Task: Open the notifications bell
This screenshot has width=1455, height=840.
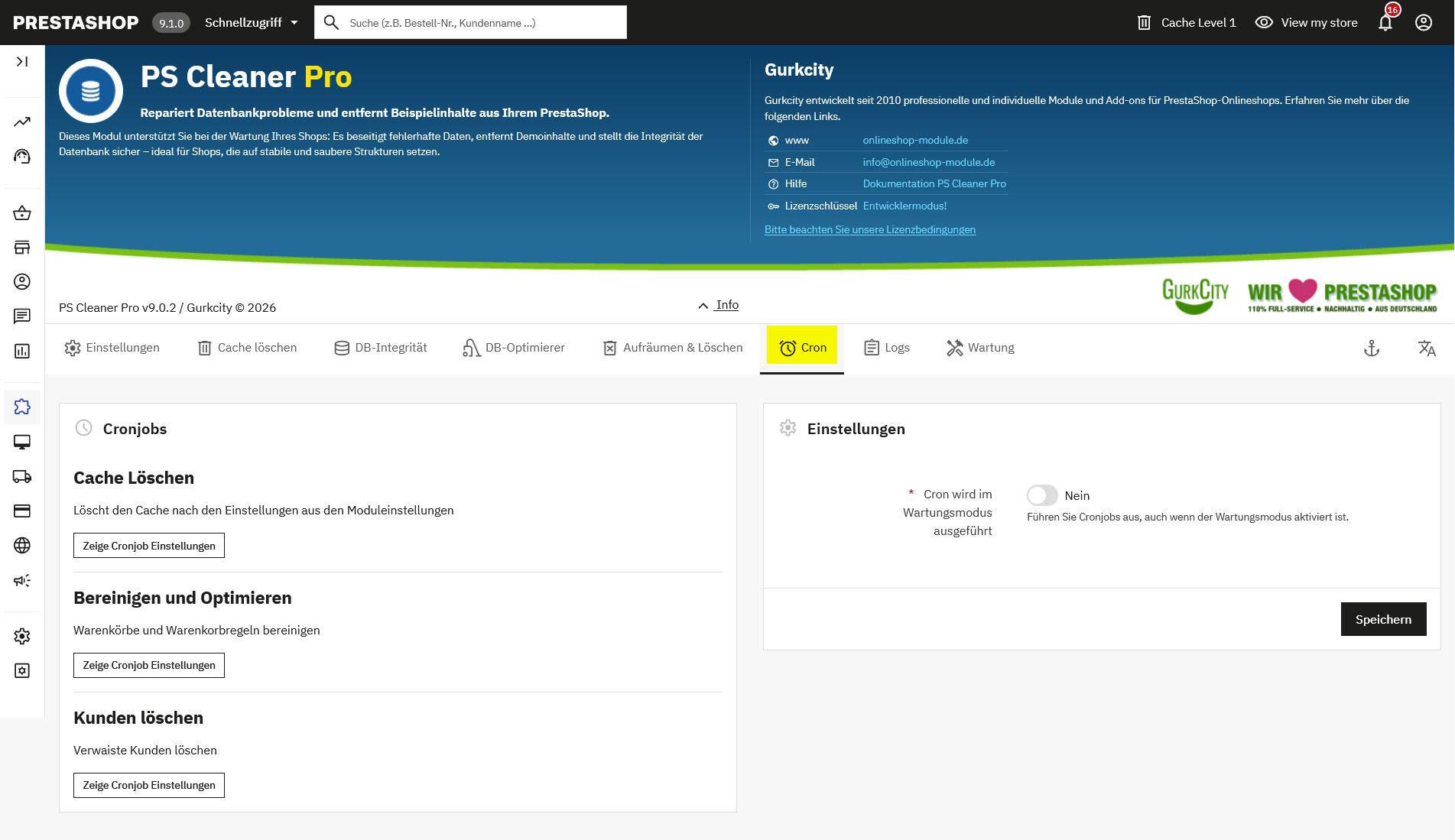Action: [x=1385, y=22]
